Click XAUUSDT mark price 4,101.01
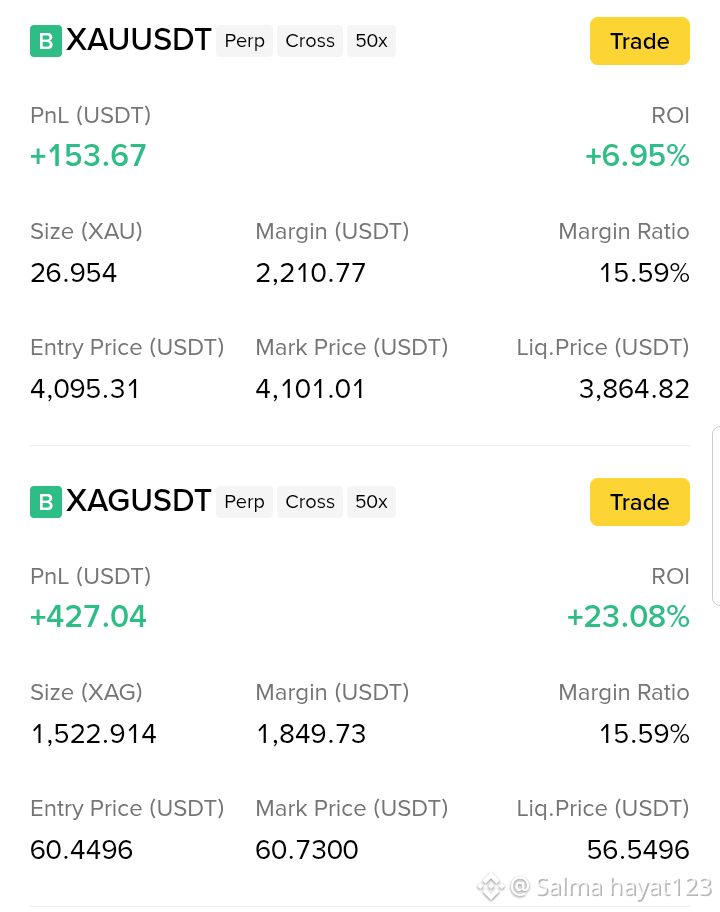This screenshot has height=912, width=720. click(x=310, y=389)
